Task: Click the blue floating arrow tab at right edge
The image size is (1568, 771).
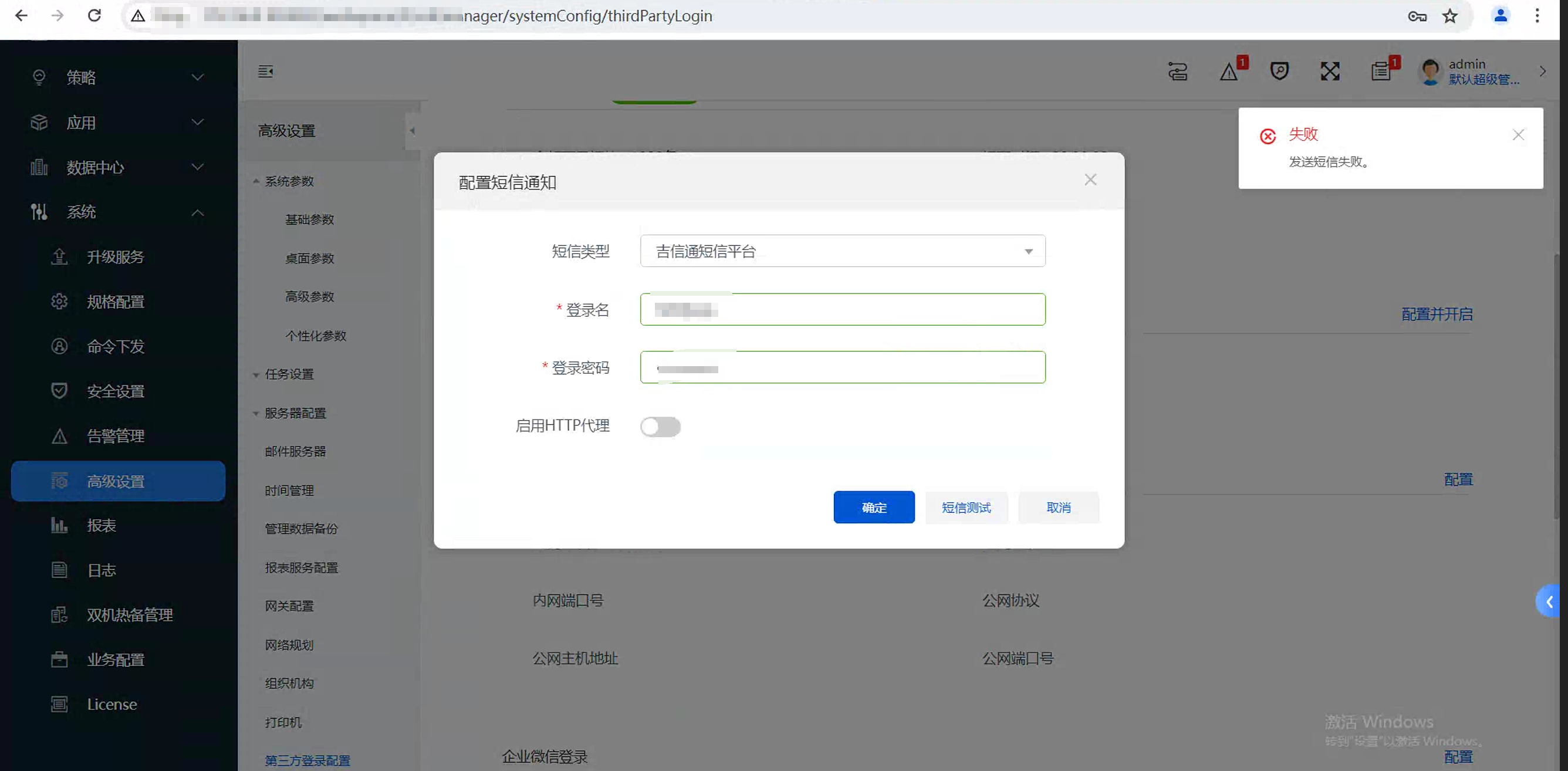Action: click(1549, 601)
